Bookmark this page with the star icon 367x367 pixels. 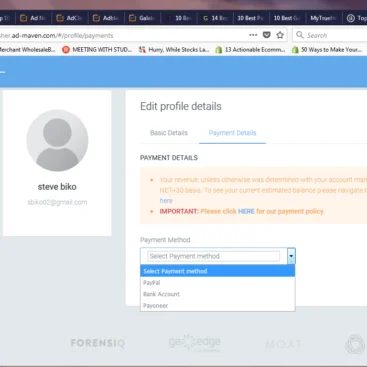280,35
